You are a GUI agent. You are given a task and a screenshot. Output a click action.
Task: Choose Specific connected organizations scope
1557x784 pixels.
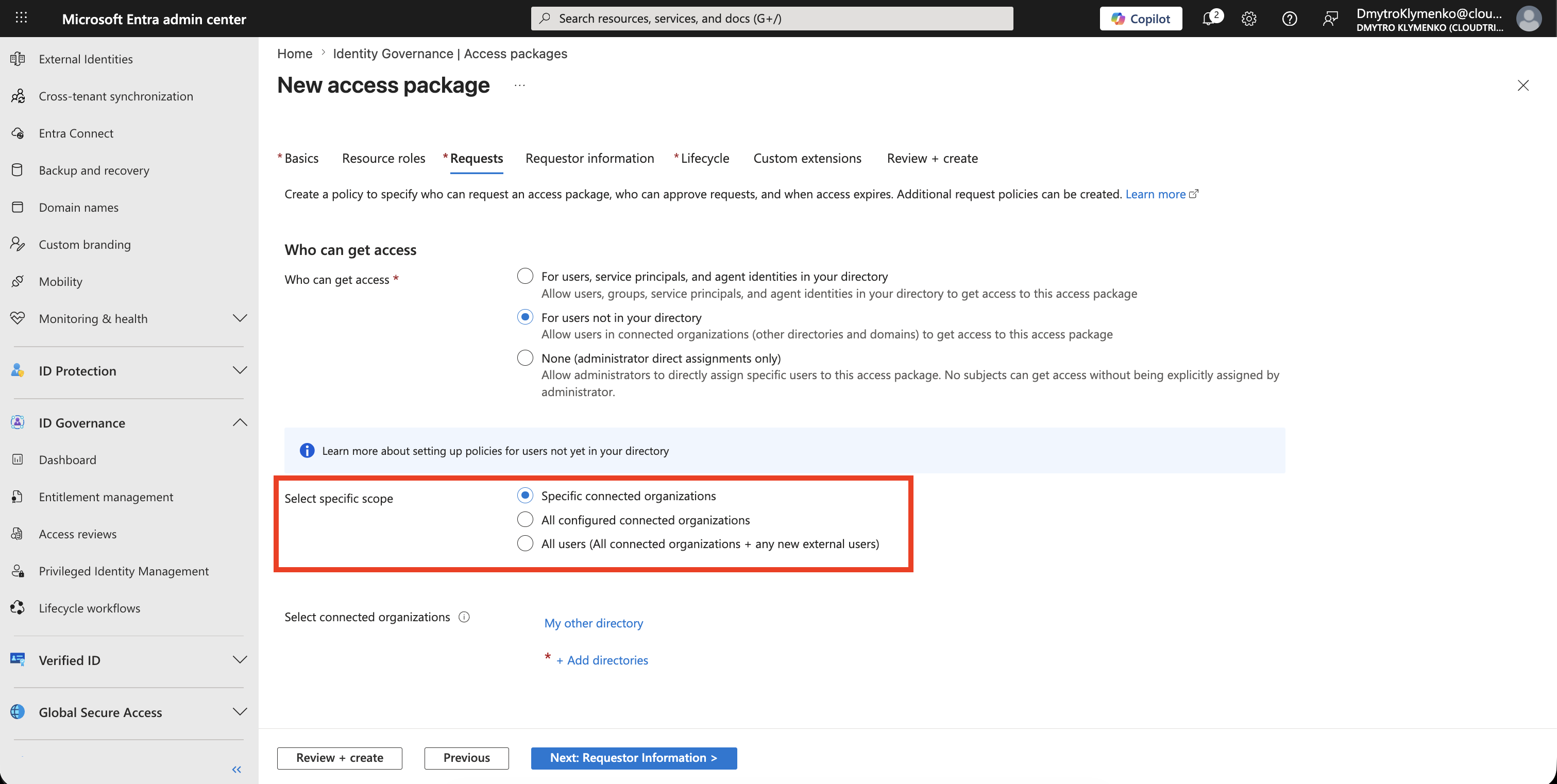pos(525,496)
